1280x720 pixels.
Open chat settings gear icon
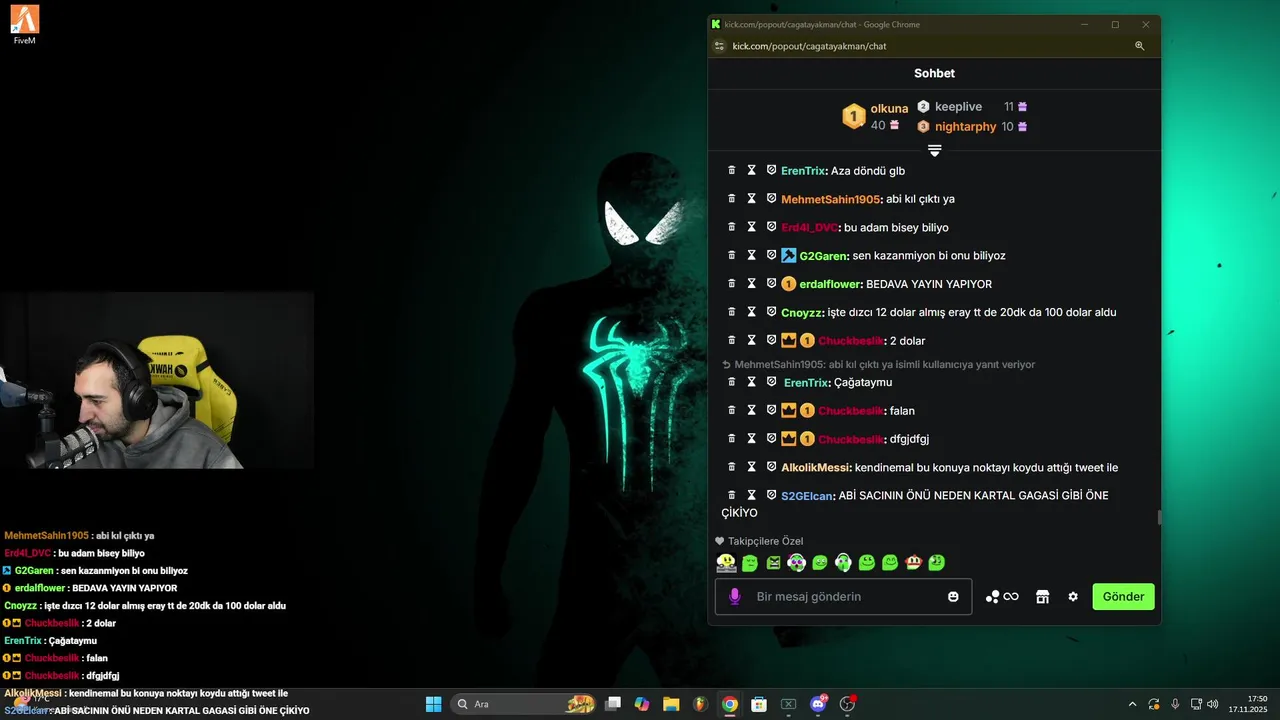click(1073, 596)
